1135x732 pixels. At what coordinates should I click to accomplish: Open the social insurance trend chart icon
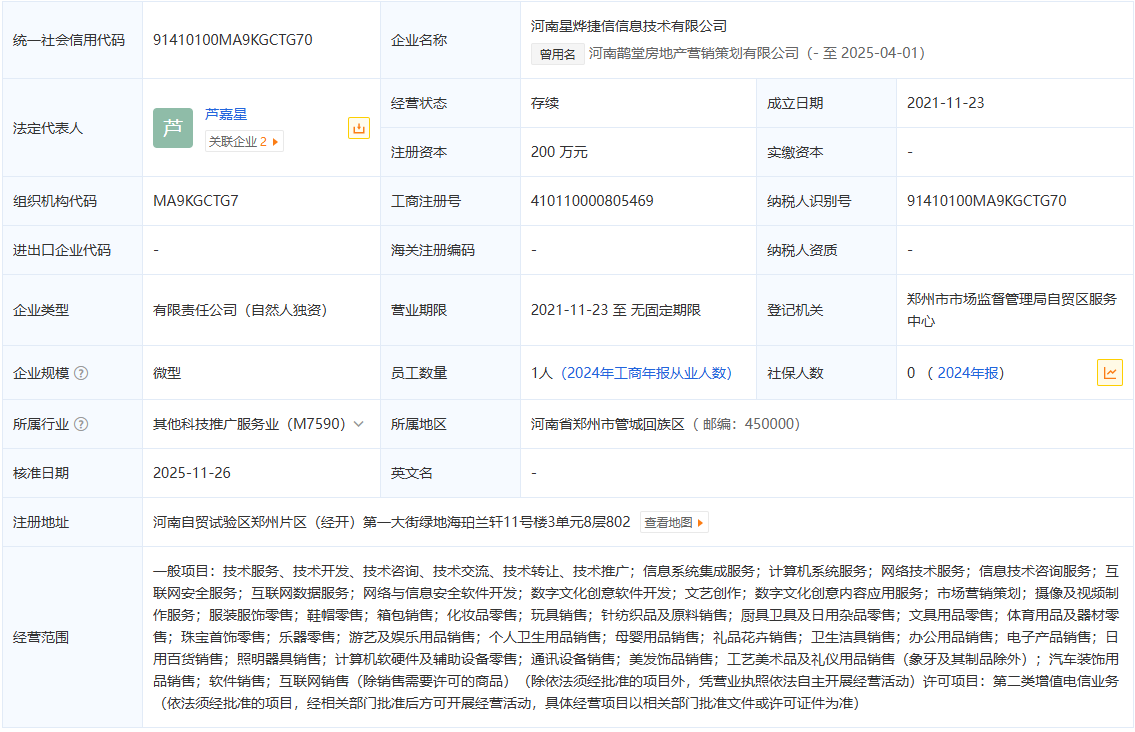[x=1109, y=373]
